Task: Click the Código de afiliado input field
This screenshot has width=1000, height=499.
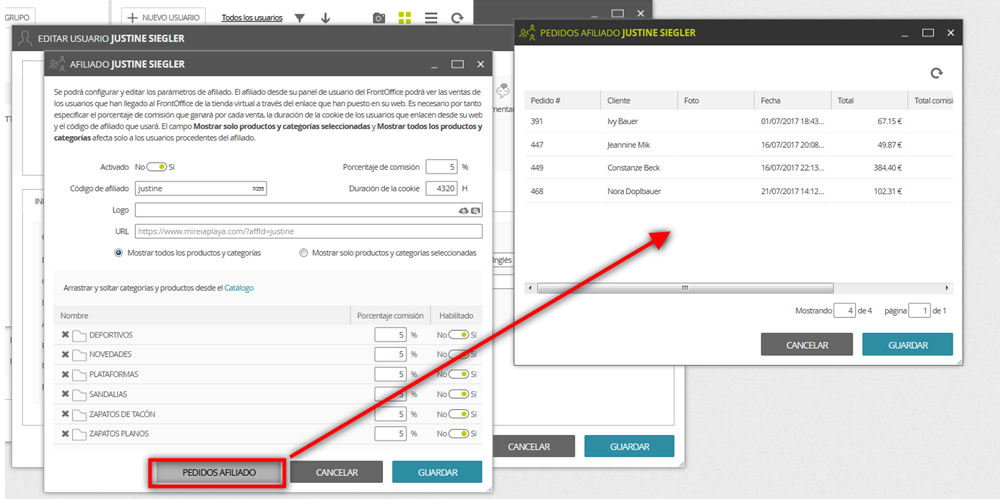Action: 201,189
